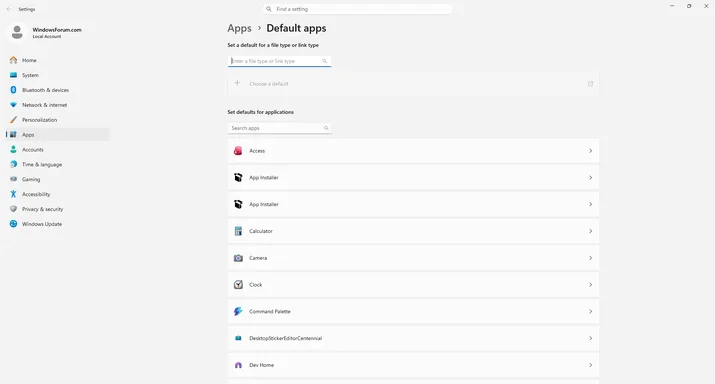Click the Privacy & security shield icon
This screenshot has height=384, width=715.
pos(13,209)
